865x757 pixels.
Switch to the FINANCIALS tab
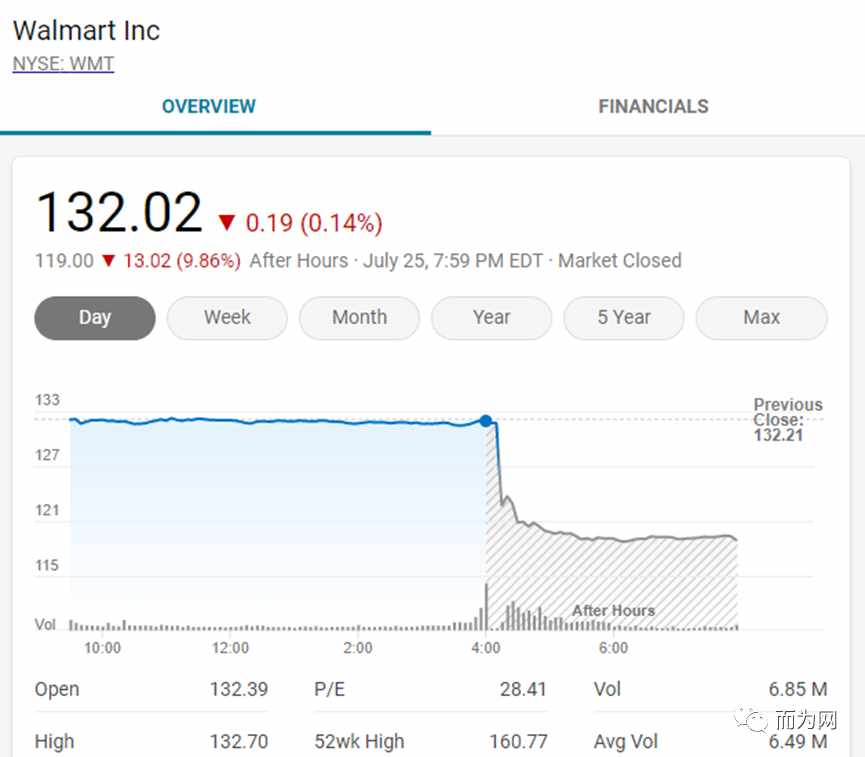tap(653, 106)
